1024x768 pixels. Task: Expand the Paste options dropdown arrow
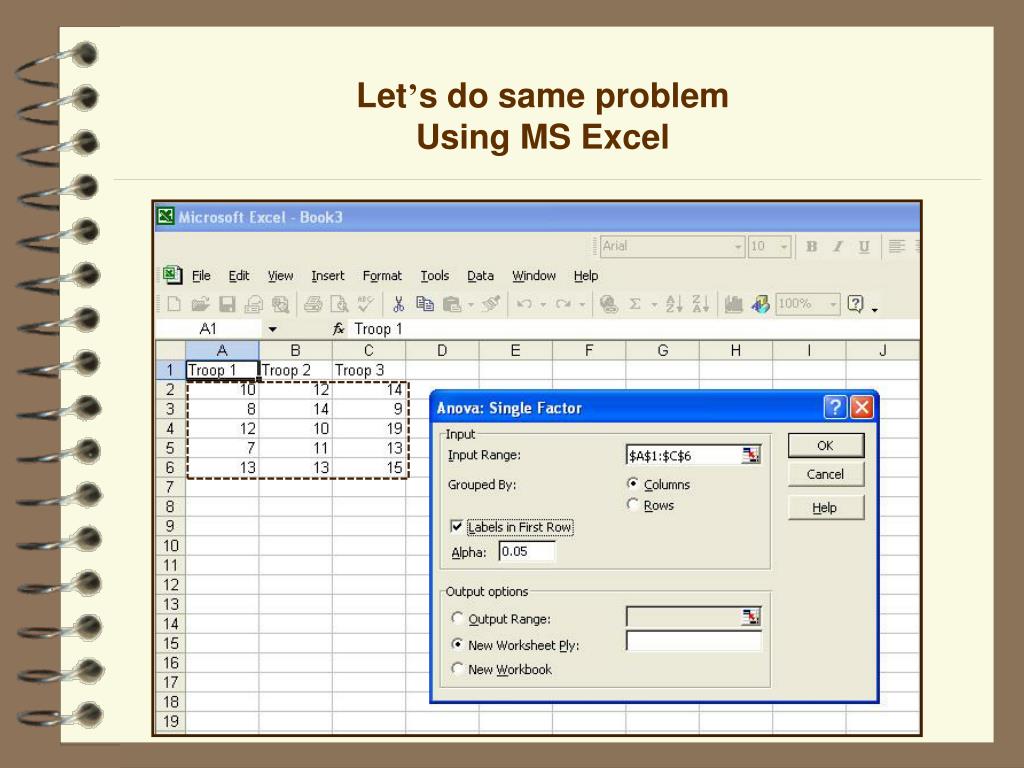(x=470, y=304)
